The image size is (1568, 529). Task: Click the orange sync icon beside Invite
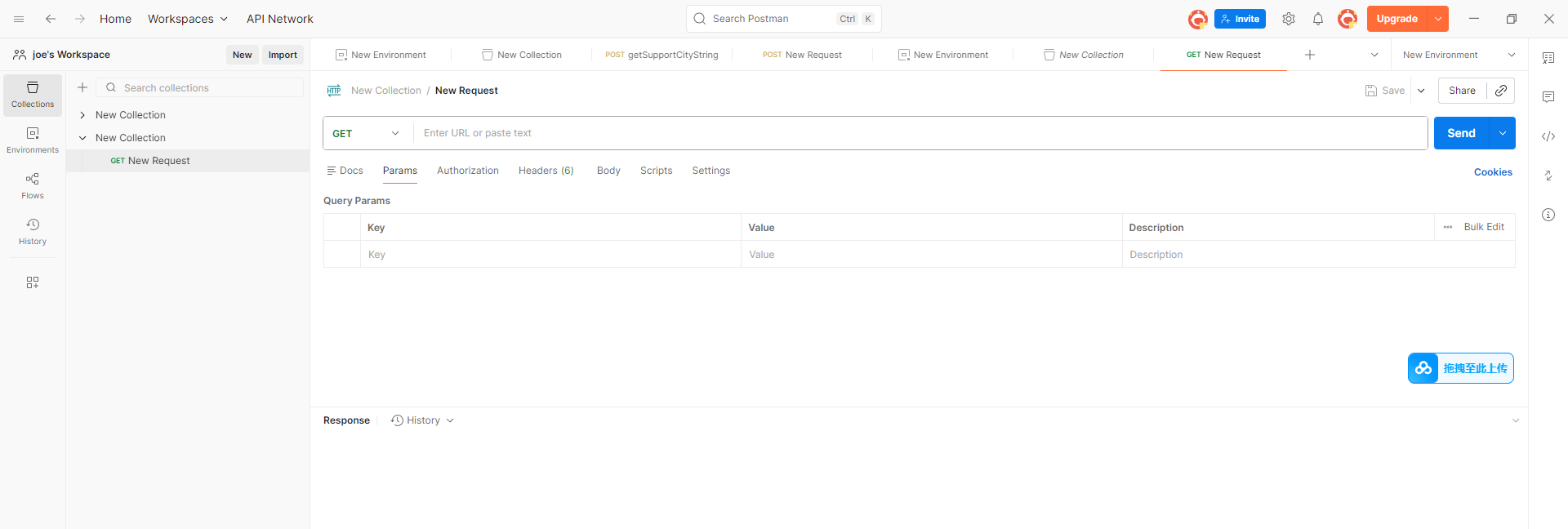point(1198,19)
